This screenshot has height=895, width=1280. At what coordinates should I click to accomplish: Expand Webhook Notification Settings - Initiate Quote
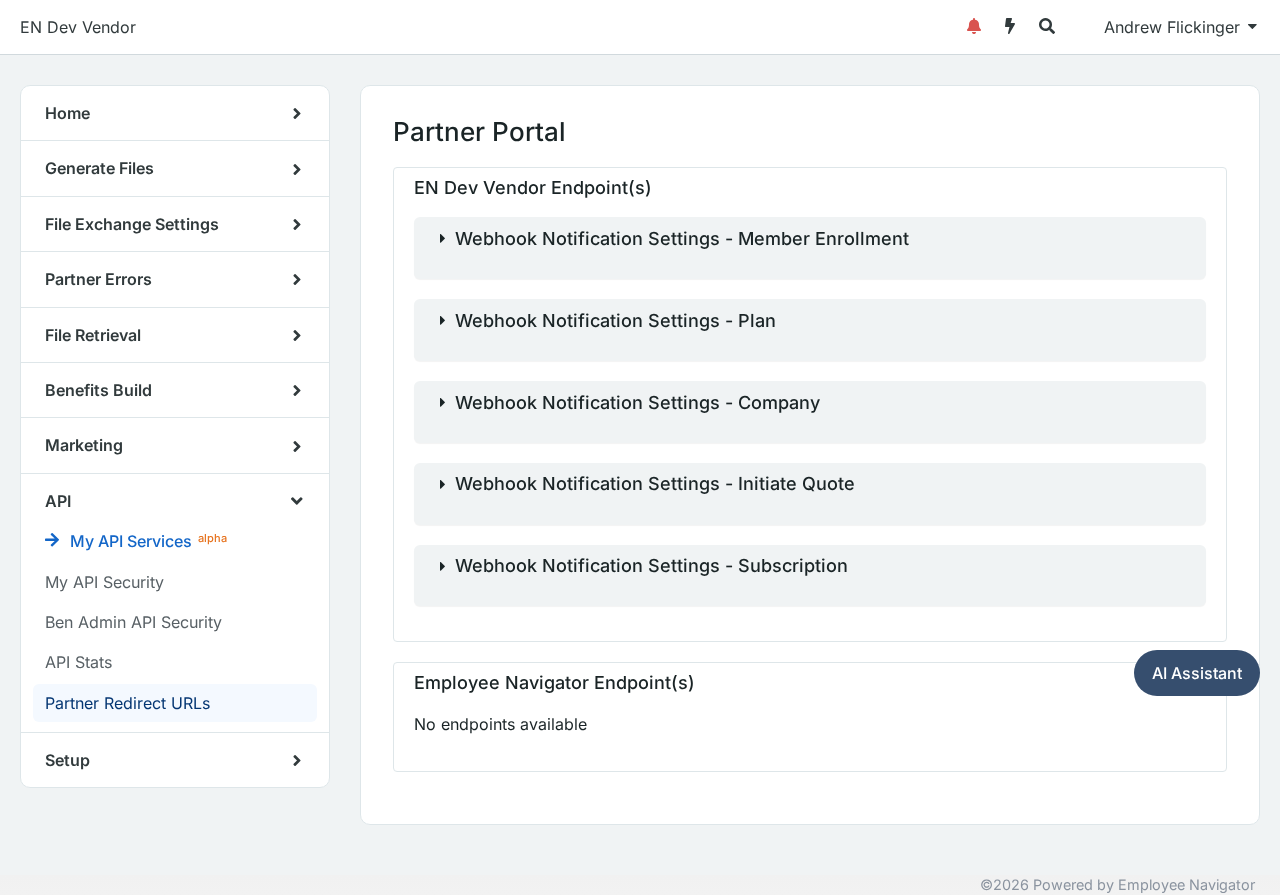810,494
